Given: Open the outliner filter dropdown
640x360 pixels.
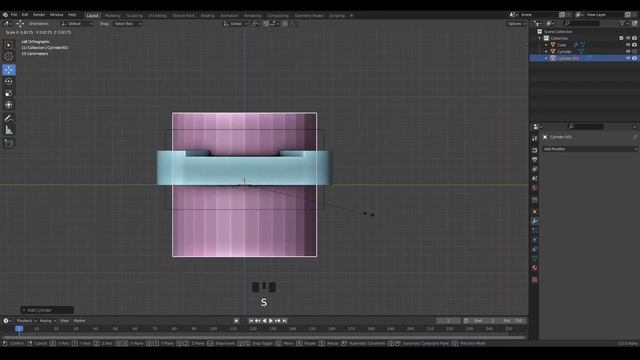Looking at the screenshot, I should click(x=623, y=23).
